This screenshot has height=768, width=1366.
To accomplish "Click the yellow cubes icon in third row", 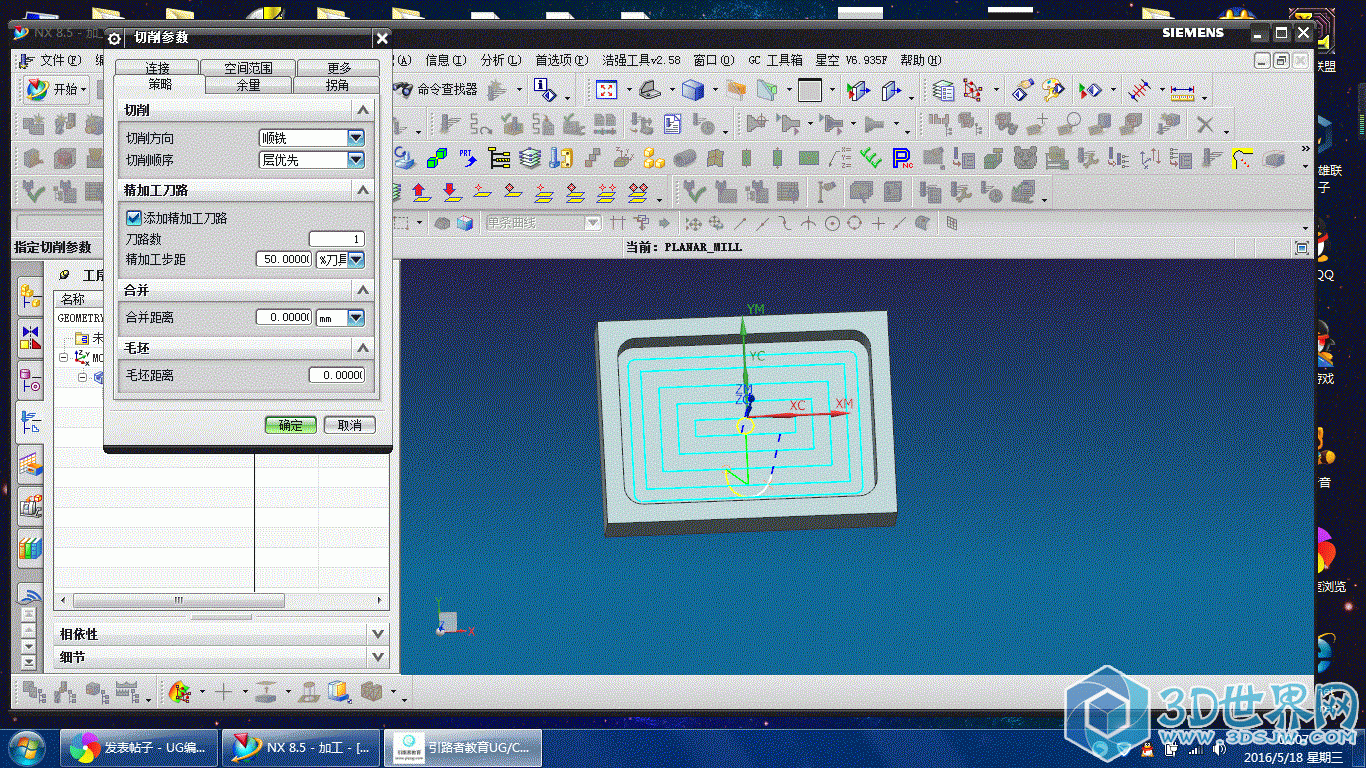I will (654, 159).
